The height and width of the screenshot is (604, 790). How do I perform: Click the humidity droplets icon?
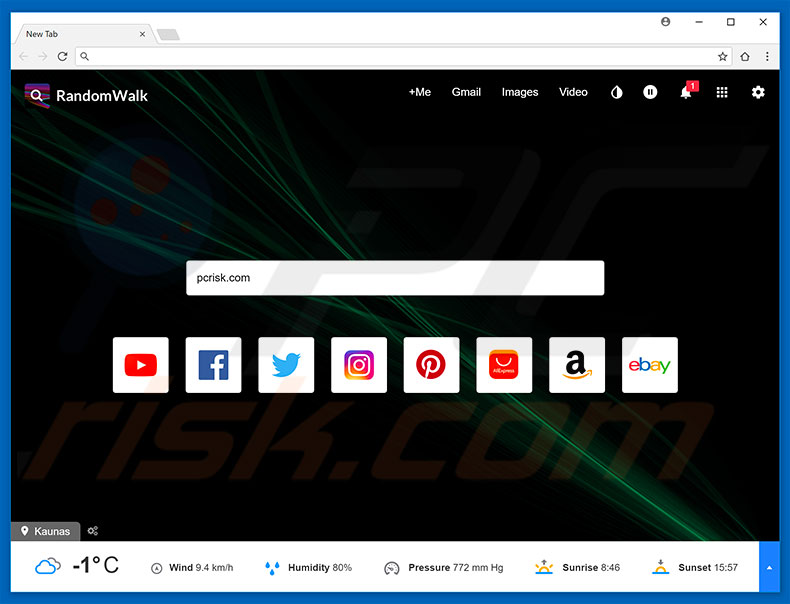tap(272, 568)
